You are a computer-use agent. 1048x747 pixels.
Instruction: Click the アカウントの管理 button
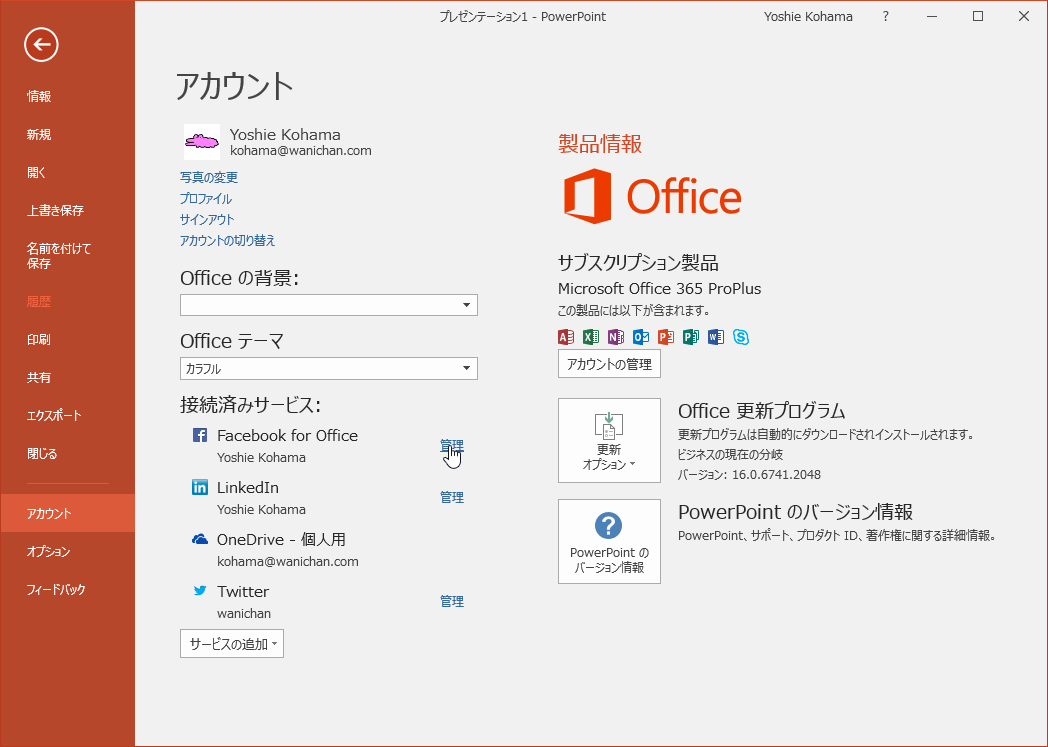click(610, 363)
